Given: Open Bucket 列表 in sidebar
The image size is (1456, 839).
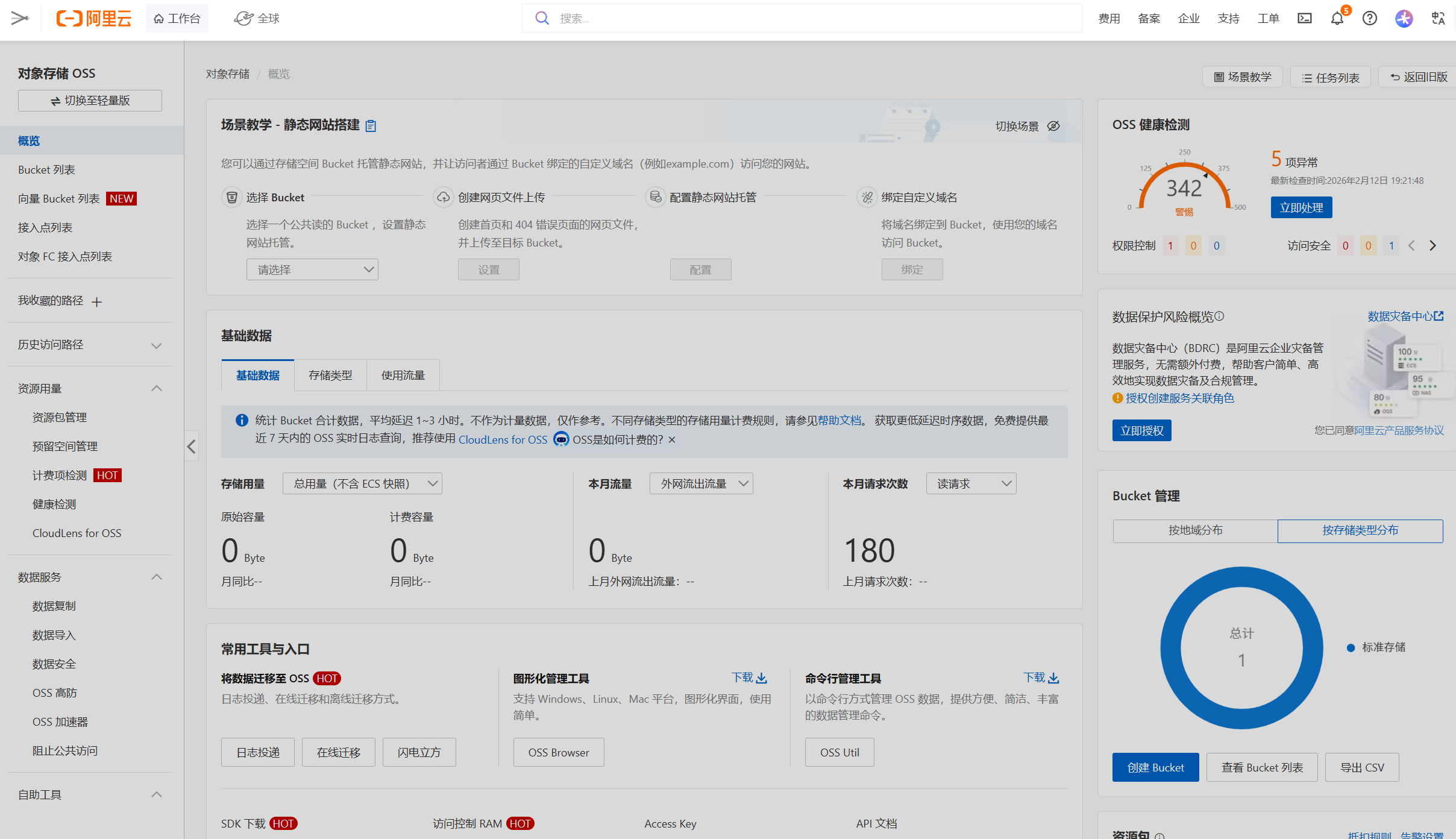Looking at the screenshot, I should [46, 170].
